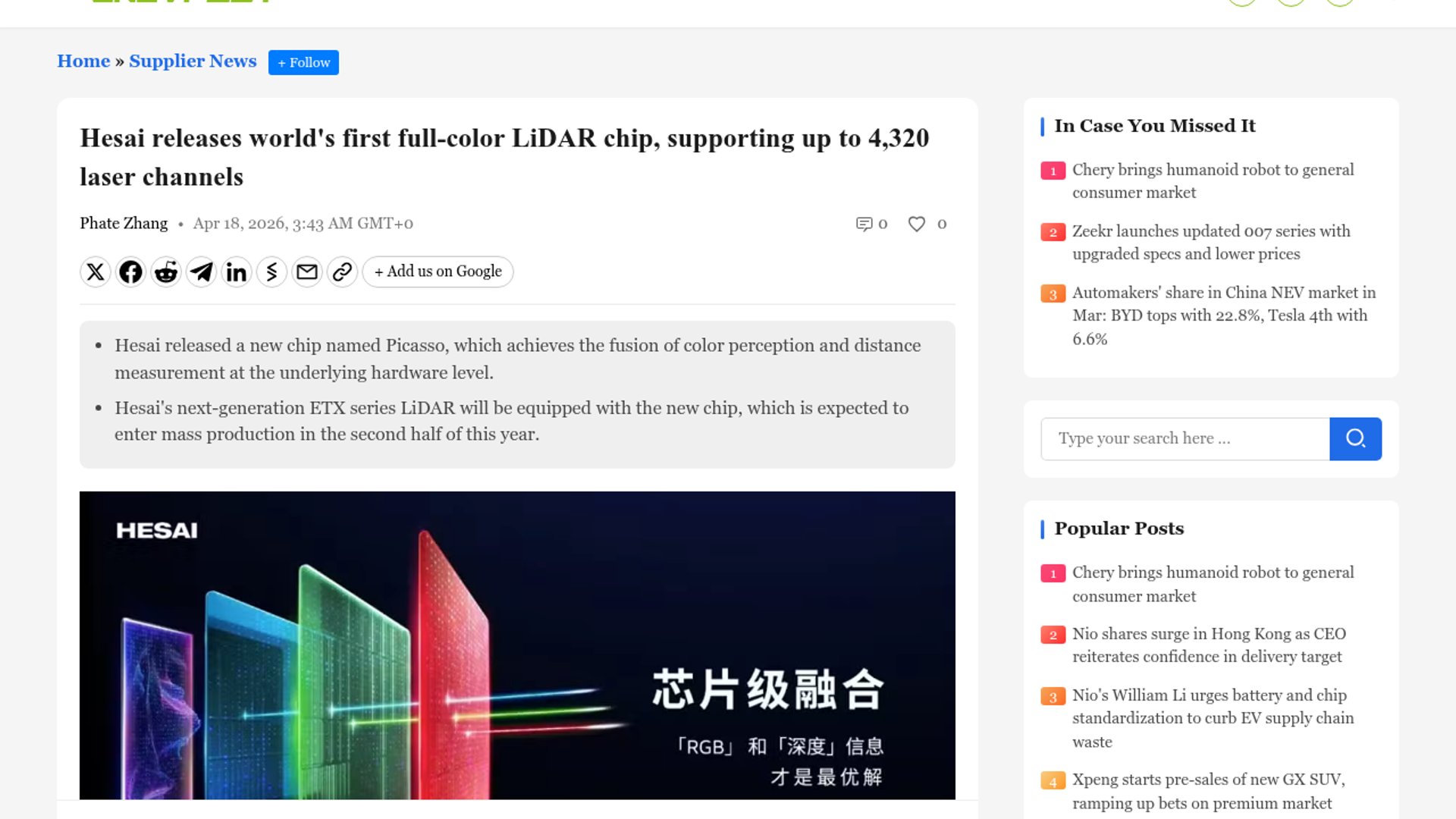Focus the 'Type your search here' field

coord(1185,438)
